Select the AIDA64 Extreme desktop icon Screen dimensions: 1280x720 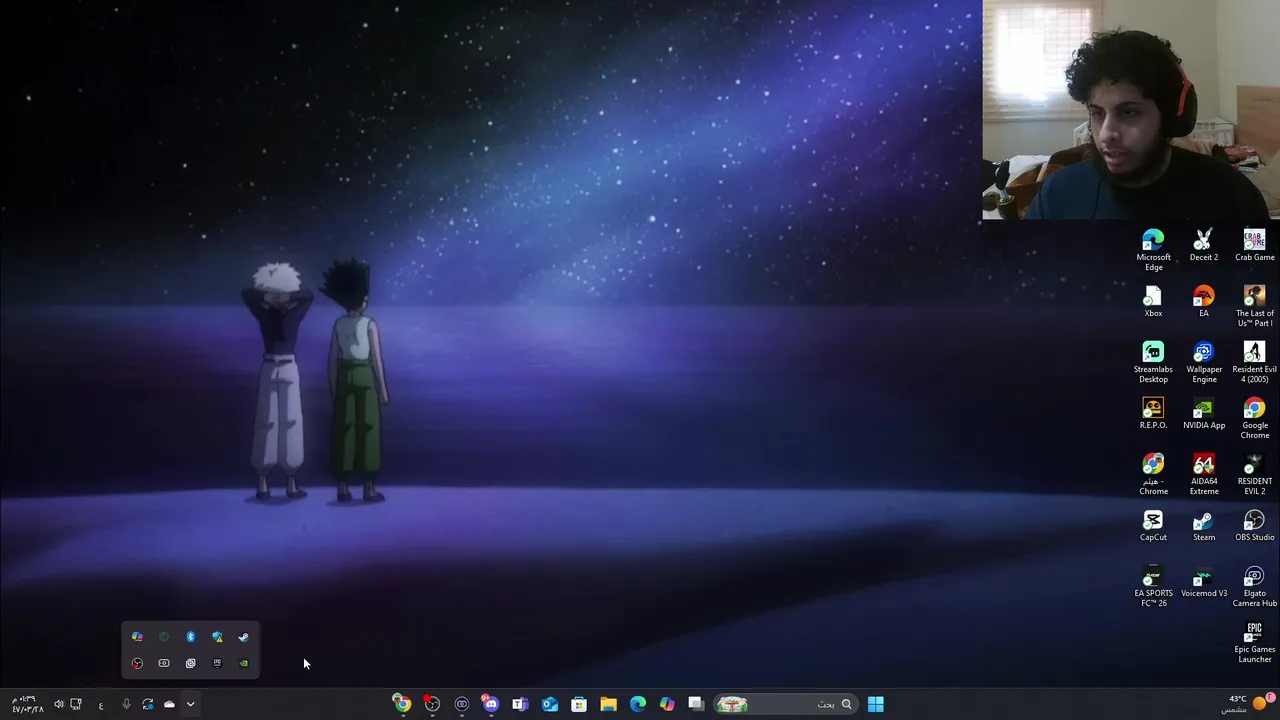(1204, 474)
